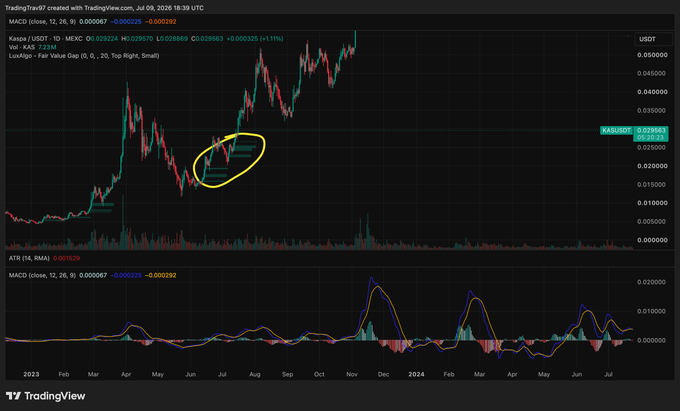The width and height of the screenshot is (680, 411).
Task: Click price axis label 0.045000
Action: tap(652, 73)
